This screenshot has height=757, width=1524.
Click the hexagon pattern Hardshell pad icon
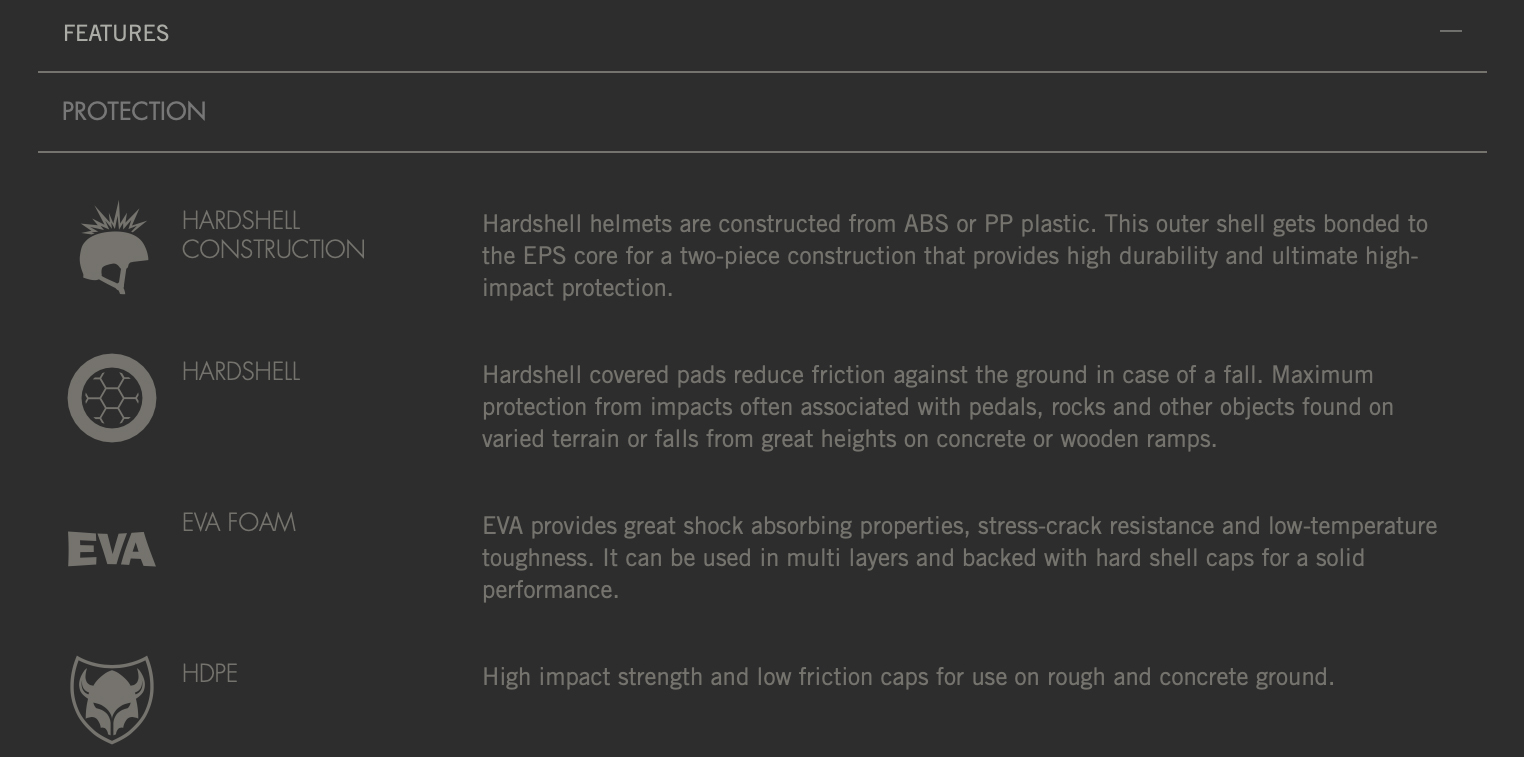(112, 398)
